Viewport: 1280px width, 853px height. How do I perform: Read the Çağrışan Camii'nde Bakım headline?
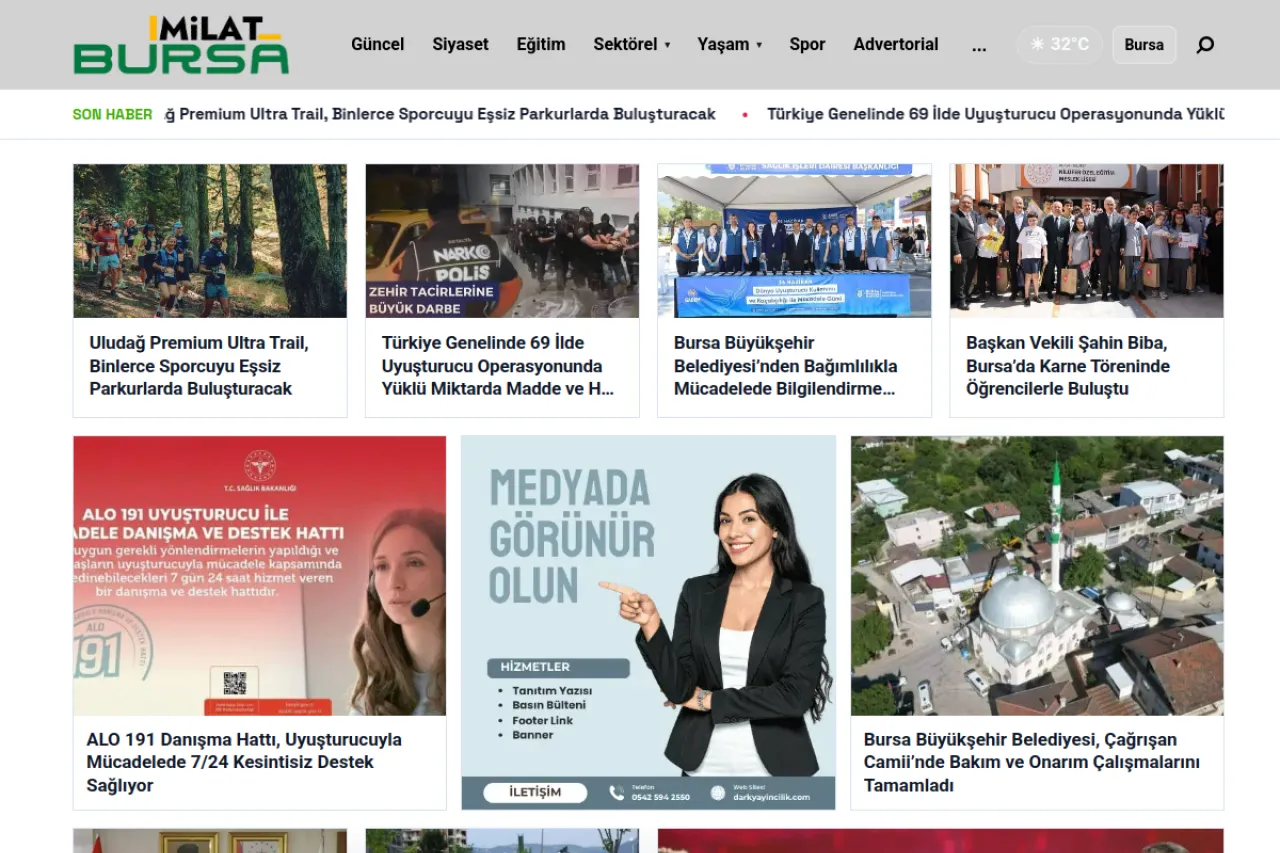pyautogui.click(x=1032, y=762)
